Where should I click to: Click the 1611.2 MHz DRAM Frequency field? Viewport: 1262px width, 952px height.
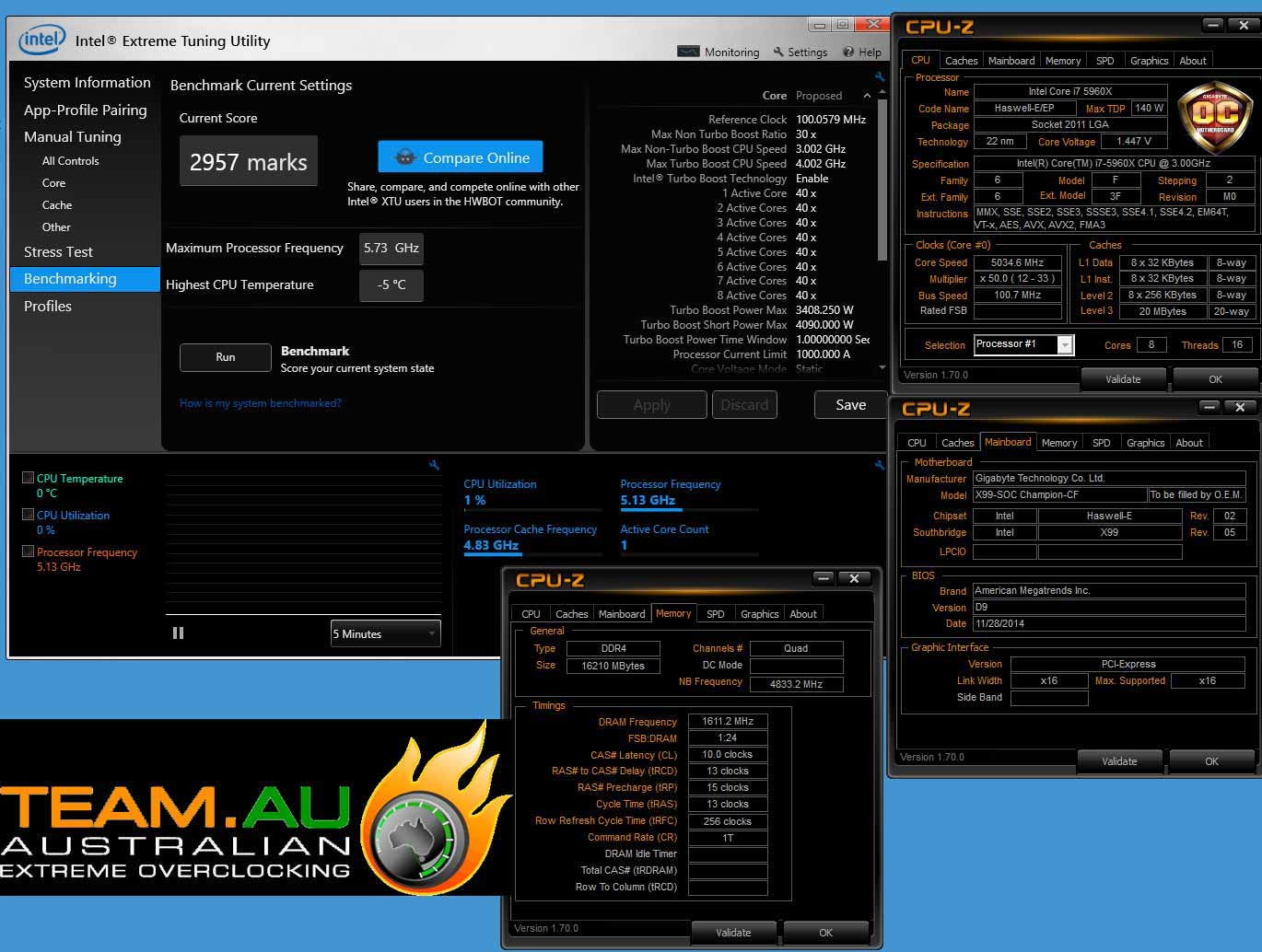click(728, 722)
